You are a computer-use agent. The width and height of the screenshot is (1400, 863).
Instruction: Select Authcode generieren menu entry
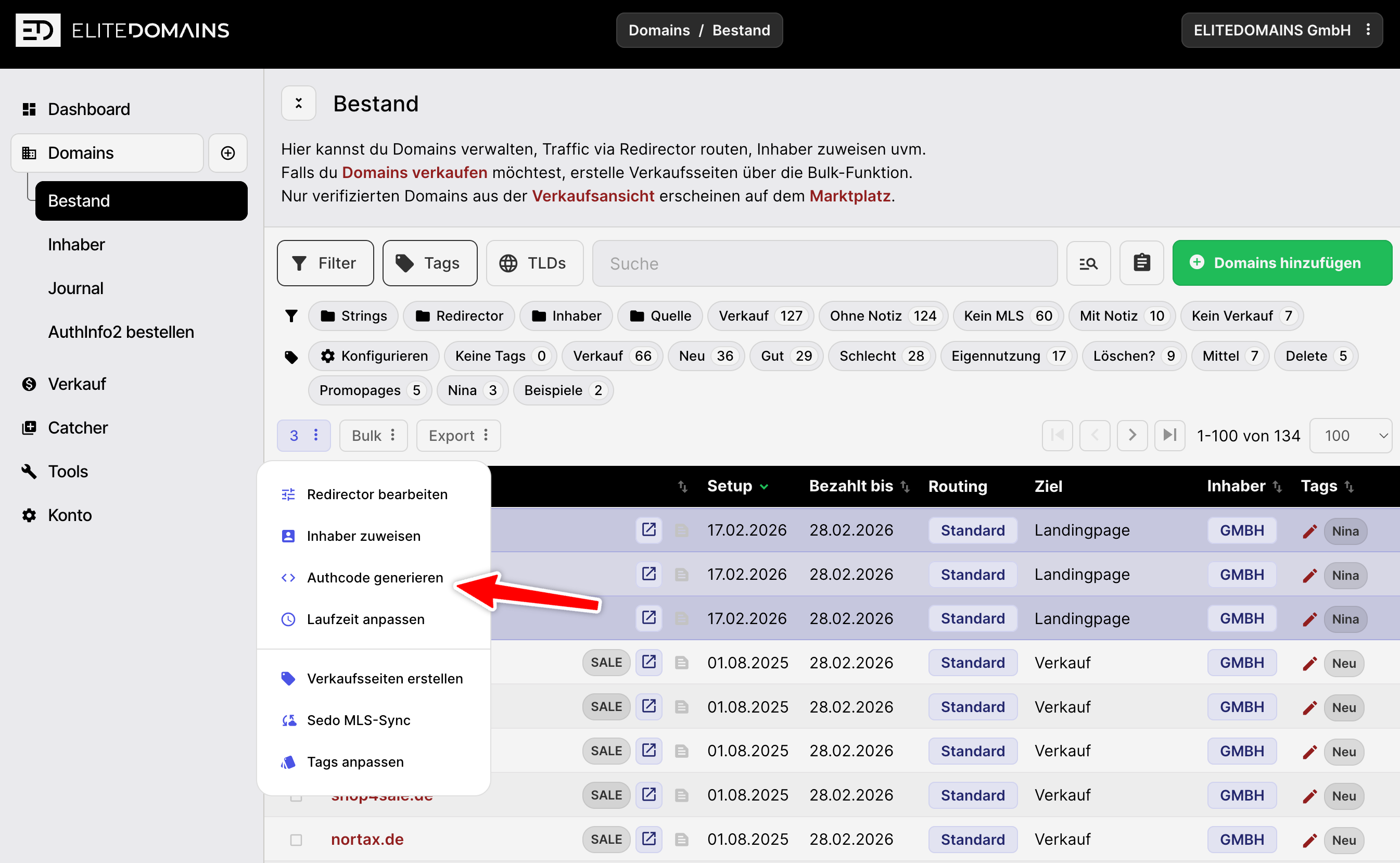374,578
